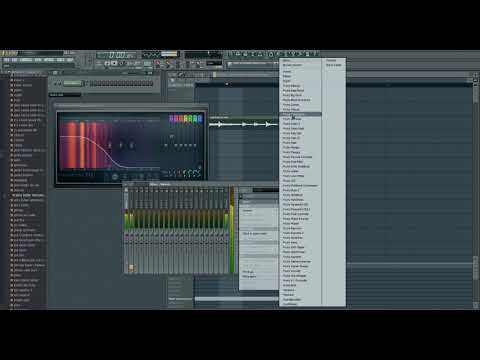Select the green channel button in the step sequencer
The height and width of the screenshot is (360, 480).
72,83
